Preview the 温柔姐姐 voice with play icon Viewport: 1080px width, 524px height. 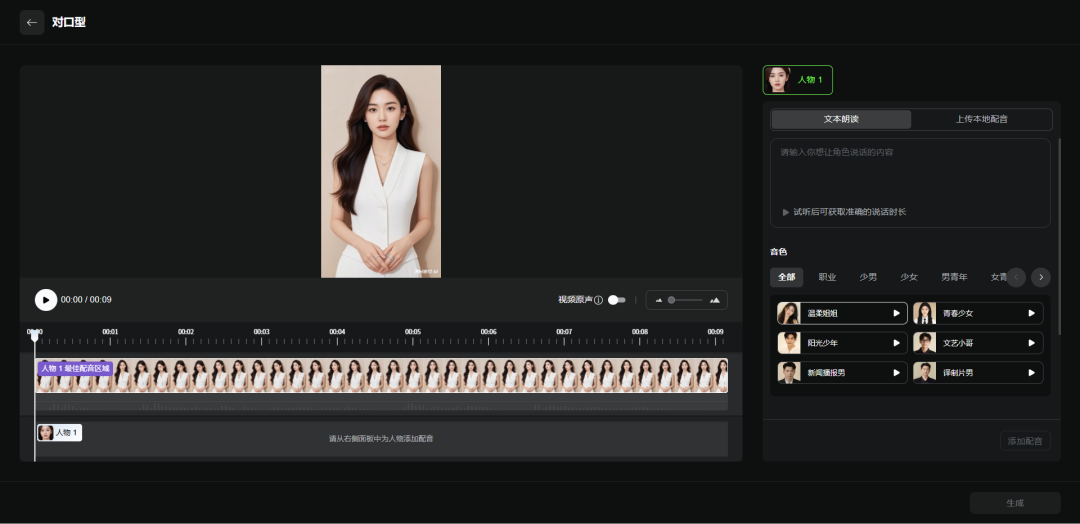(x=896, y=313)
